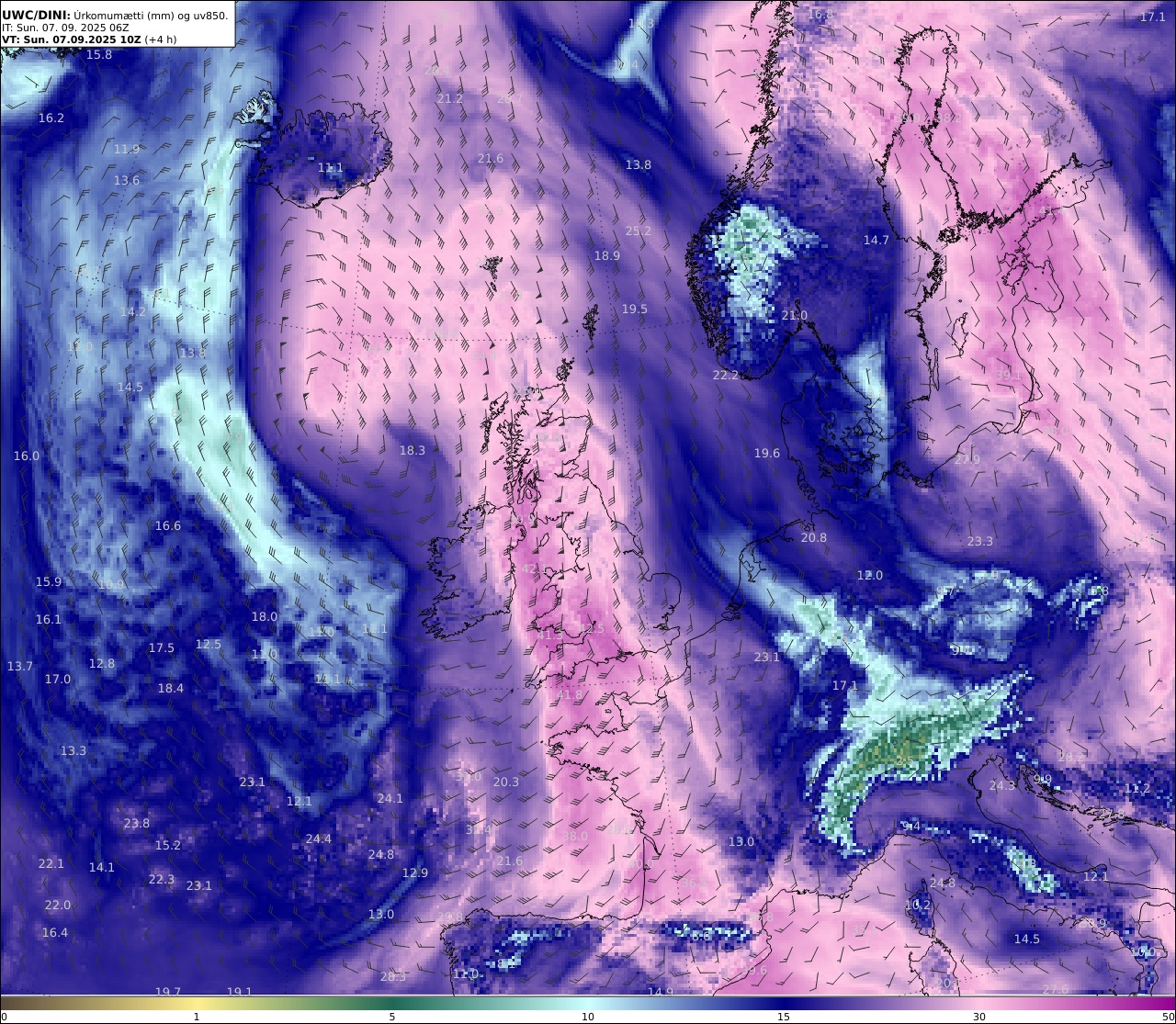Click the map value '11.2'
The height and width of the screenshot is (1024, 1176).
coord(1137,789)
